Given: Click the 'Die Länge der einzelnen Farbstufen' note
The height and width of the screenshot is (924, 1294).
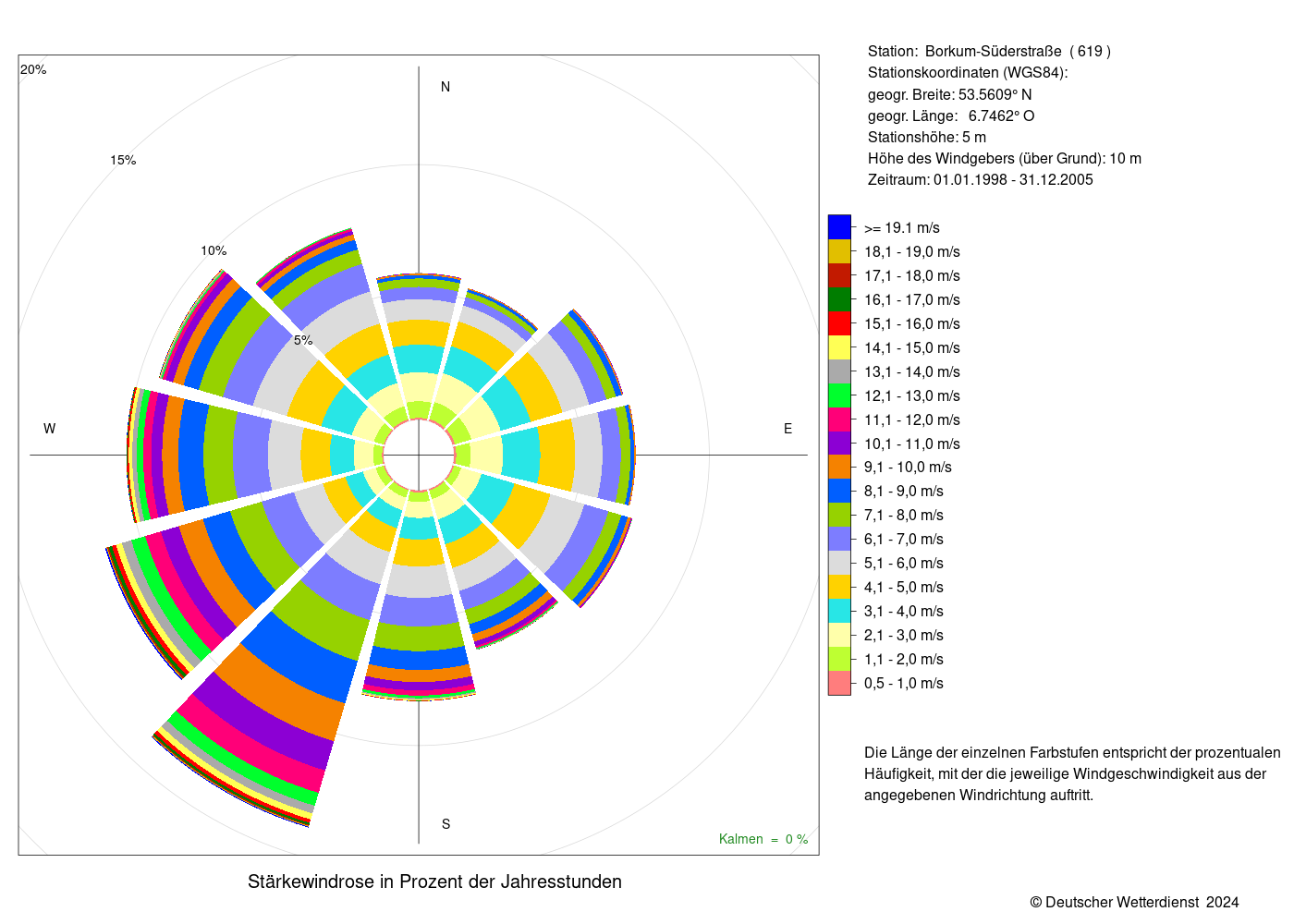Looking at the screenshot, I should (1072, 773).
